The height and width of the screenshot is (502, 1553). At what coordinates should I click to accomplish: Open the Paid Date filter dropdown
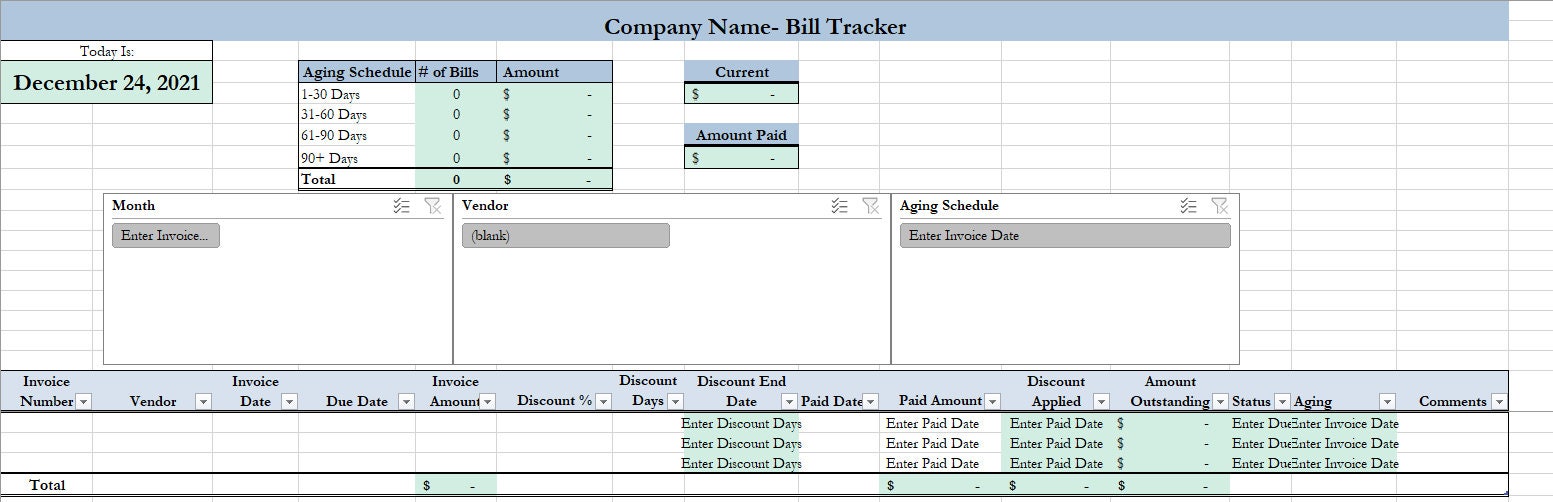point(871,402)
